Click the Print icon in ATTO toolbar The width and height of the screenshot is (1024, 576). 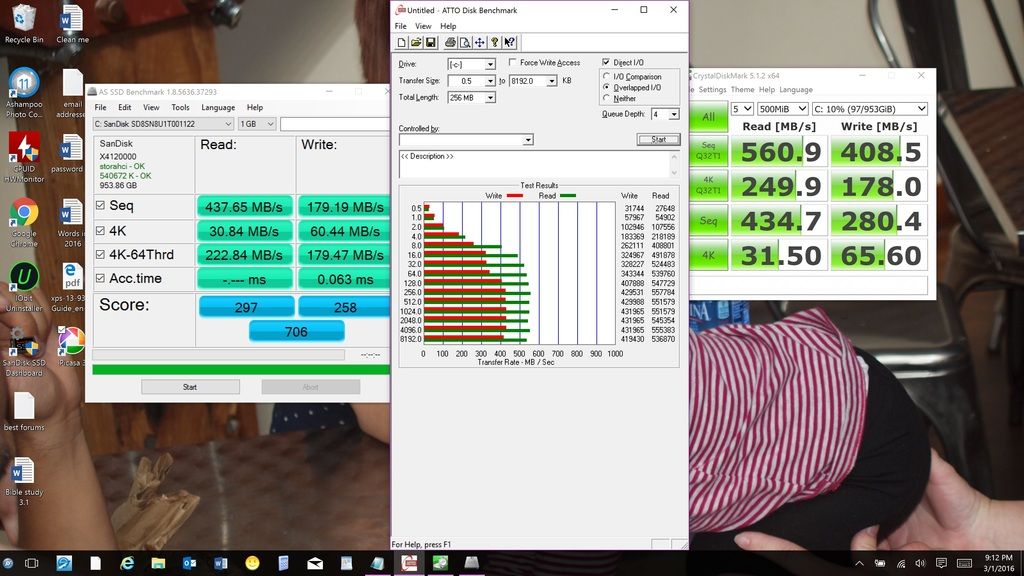coord(450,42)
